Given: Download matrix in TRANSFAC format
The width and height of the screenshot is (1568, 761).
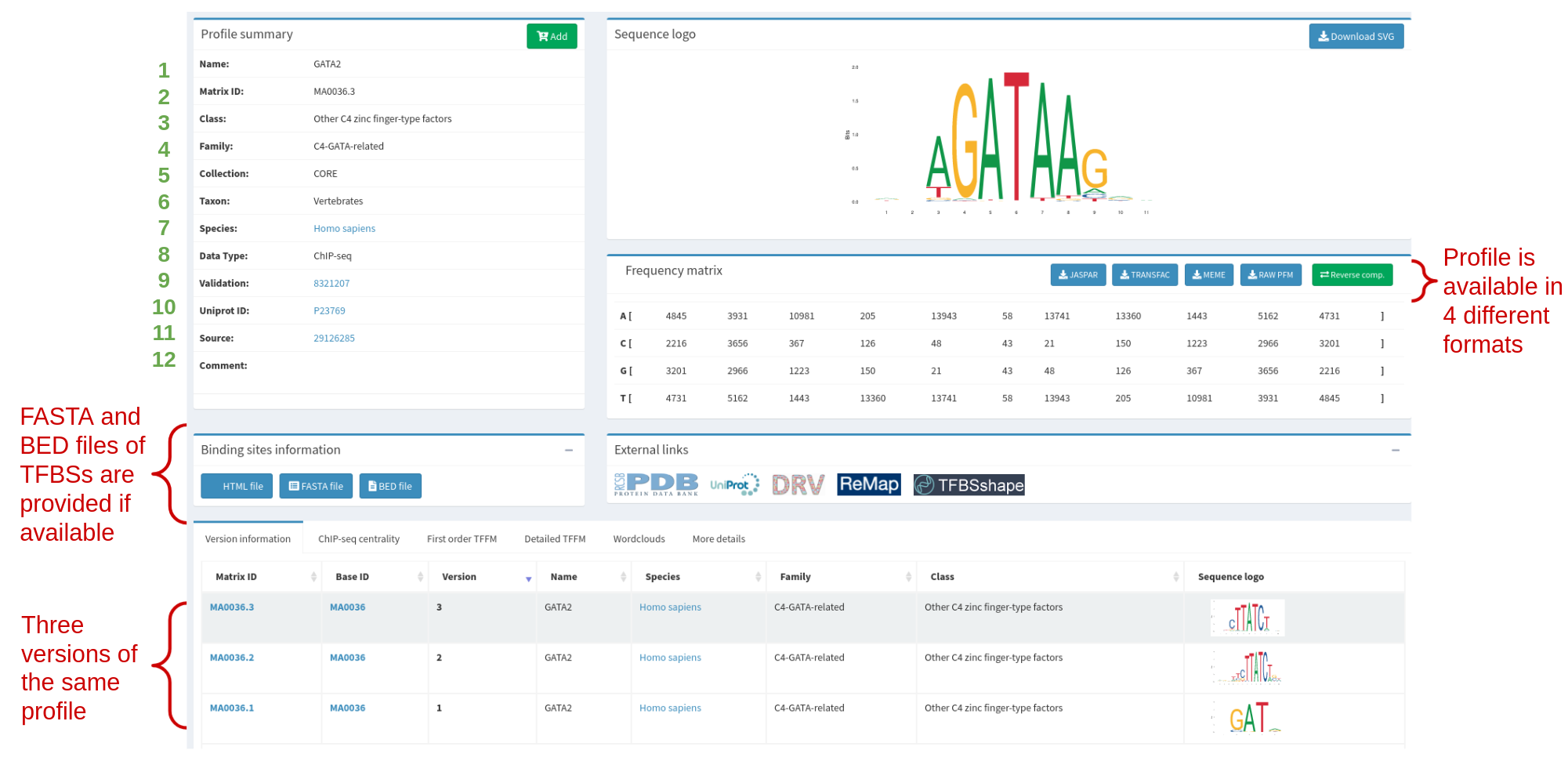Looking at the screenshot, I should (1144, 275).
